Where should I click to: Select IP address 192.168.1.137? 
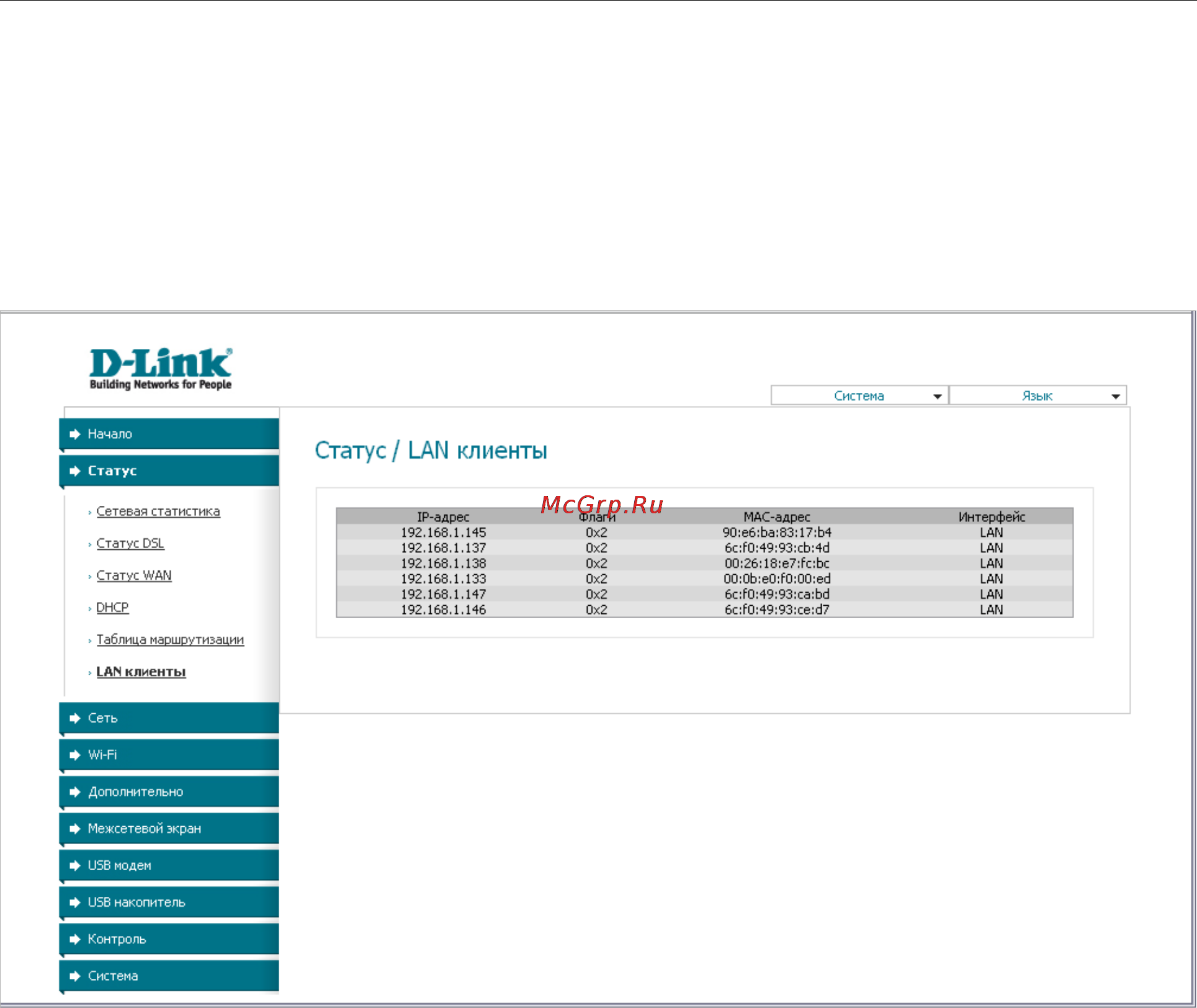pos(443,548)
